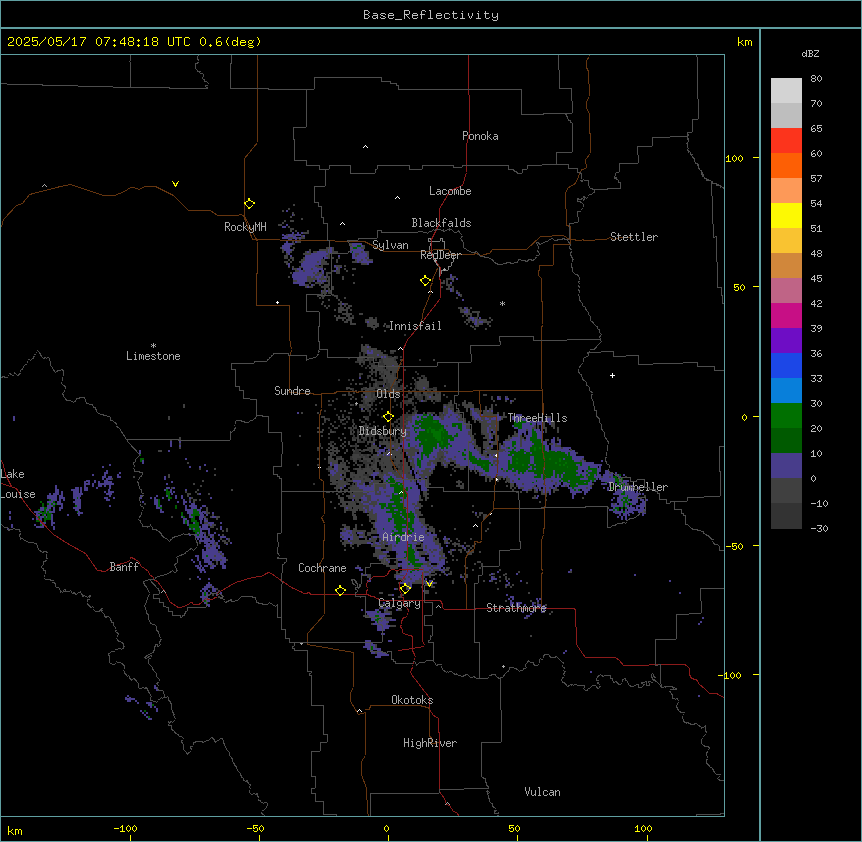Click the dBZ legend heading

point(810,53)
